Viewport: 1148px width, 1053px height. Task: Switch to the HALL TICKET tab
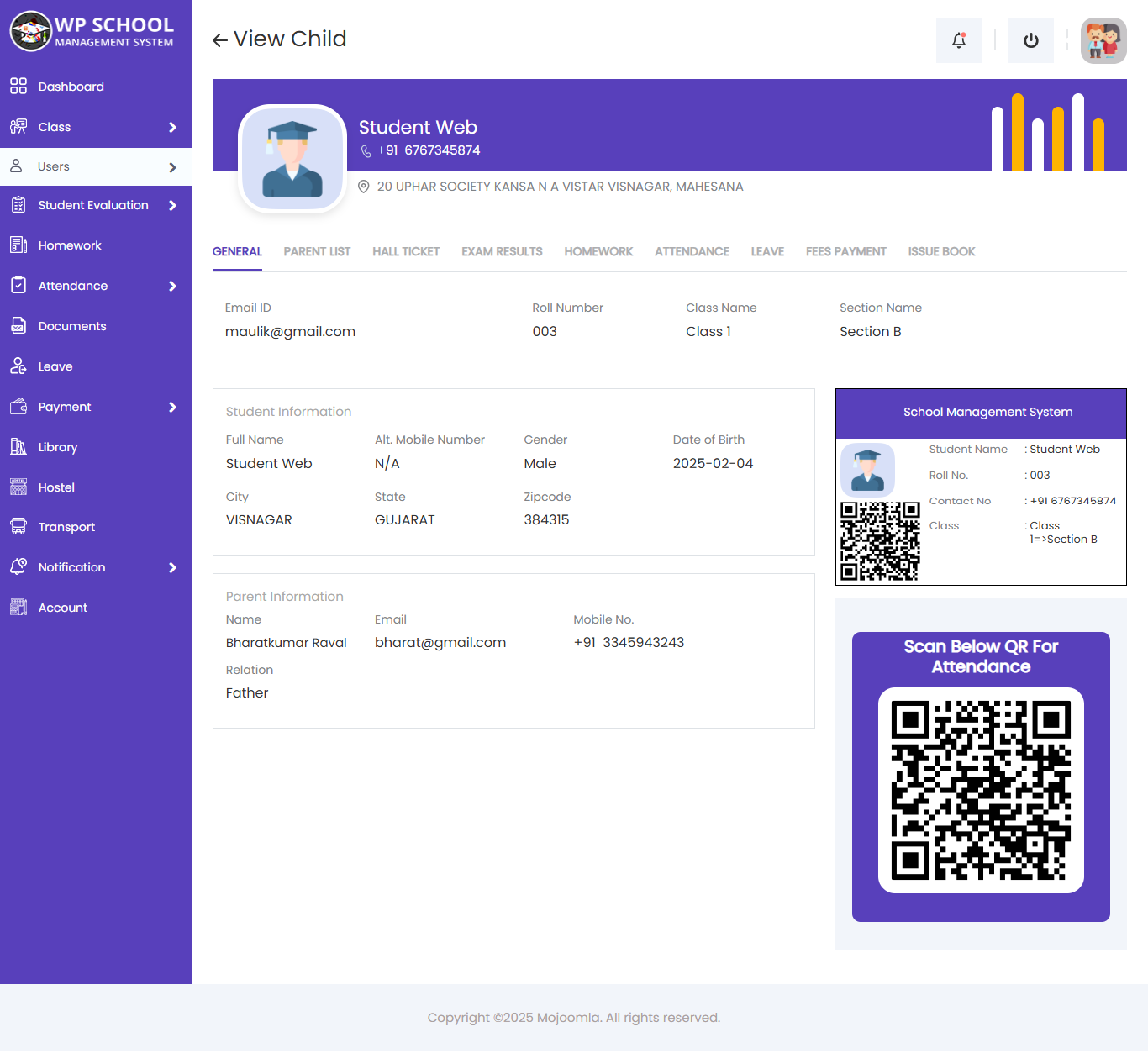[406, 251]
